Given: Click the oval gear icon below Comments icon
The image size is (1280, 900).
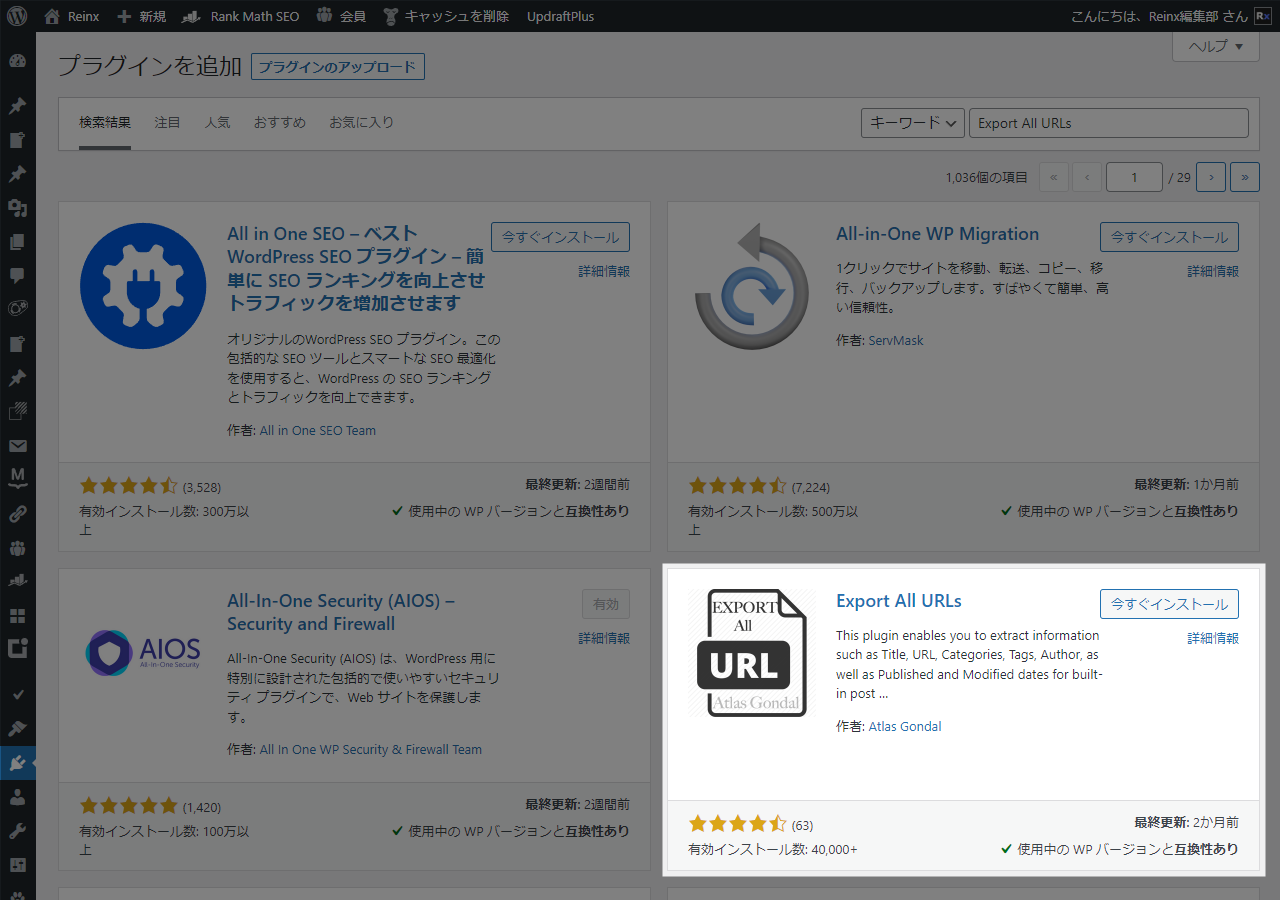Looking at the screenshot, I should coord(17,310).
